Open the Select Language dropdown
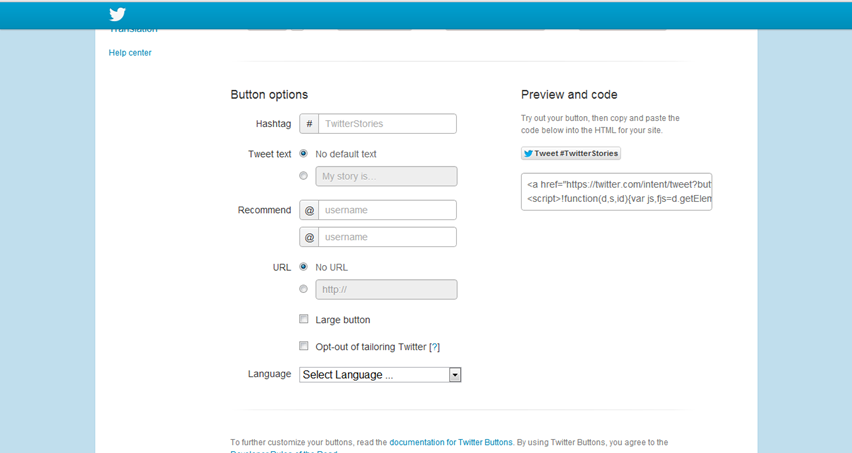852x453 pixels. [380, 375]
